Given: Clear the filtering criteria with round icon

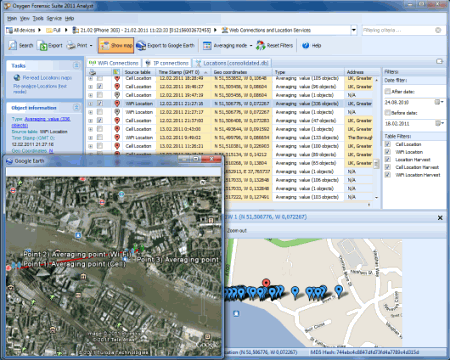Looking at the screenshot, I should pos(438,30).
